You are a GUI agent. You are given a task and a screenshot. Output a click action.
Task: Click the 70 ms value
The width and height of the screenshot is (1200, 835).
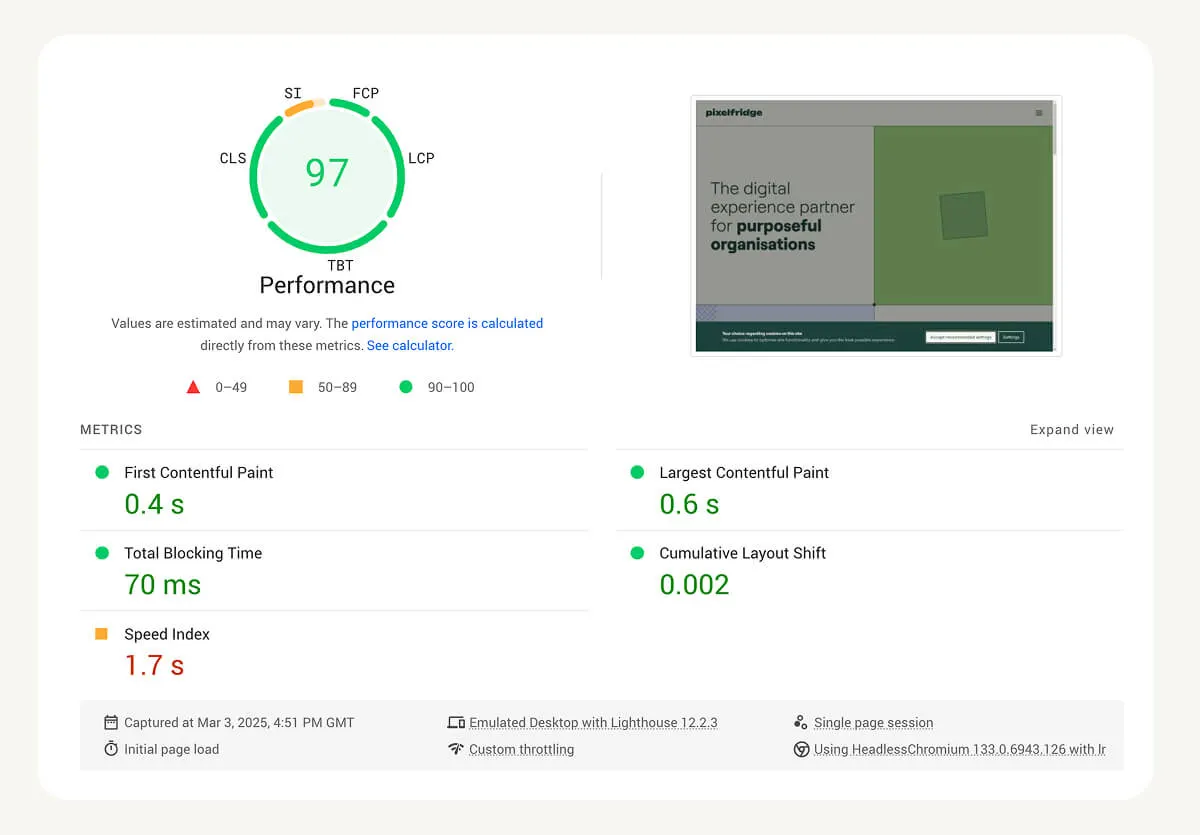(162, 585)
